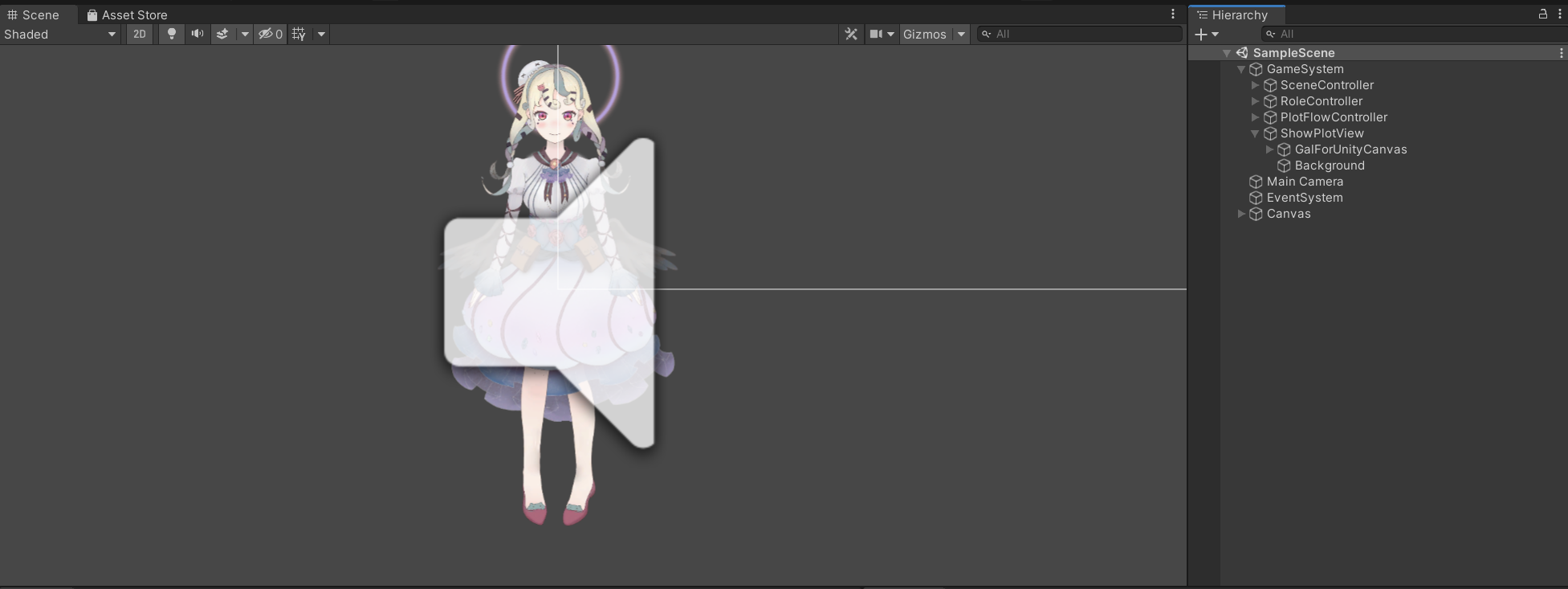The height and width of the screenshot is (589, 1568).
Task: Expand the RoleController object
Action: point(1255,101)
